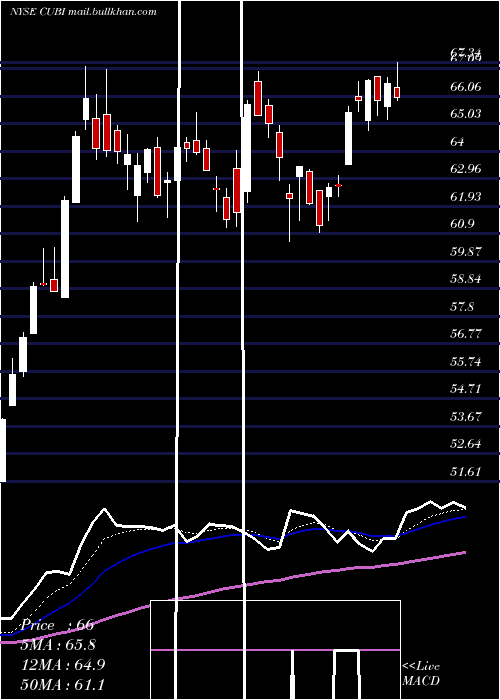Click the 52.64 price axis label
The image size is (500, 700).
(x=466, y=444)
